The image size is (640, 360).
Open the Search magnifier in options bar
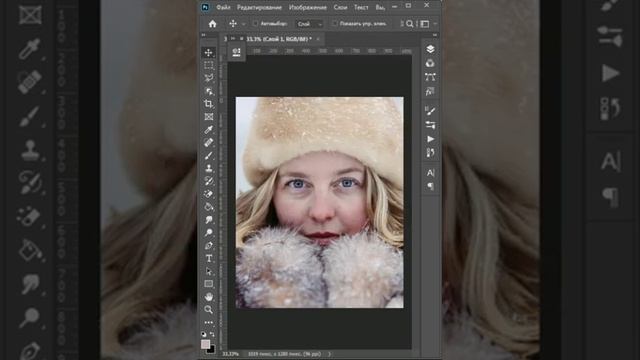click(409, 24)
